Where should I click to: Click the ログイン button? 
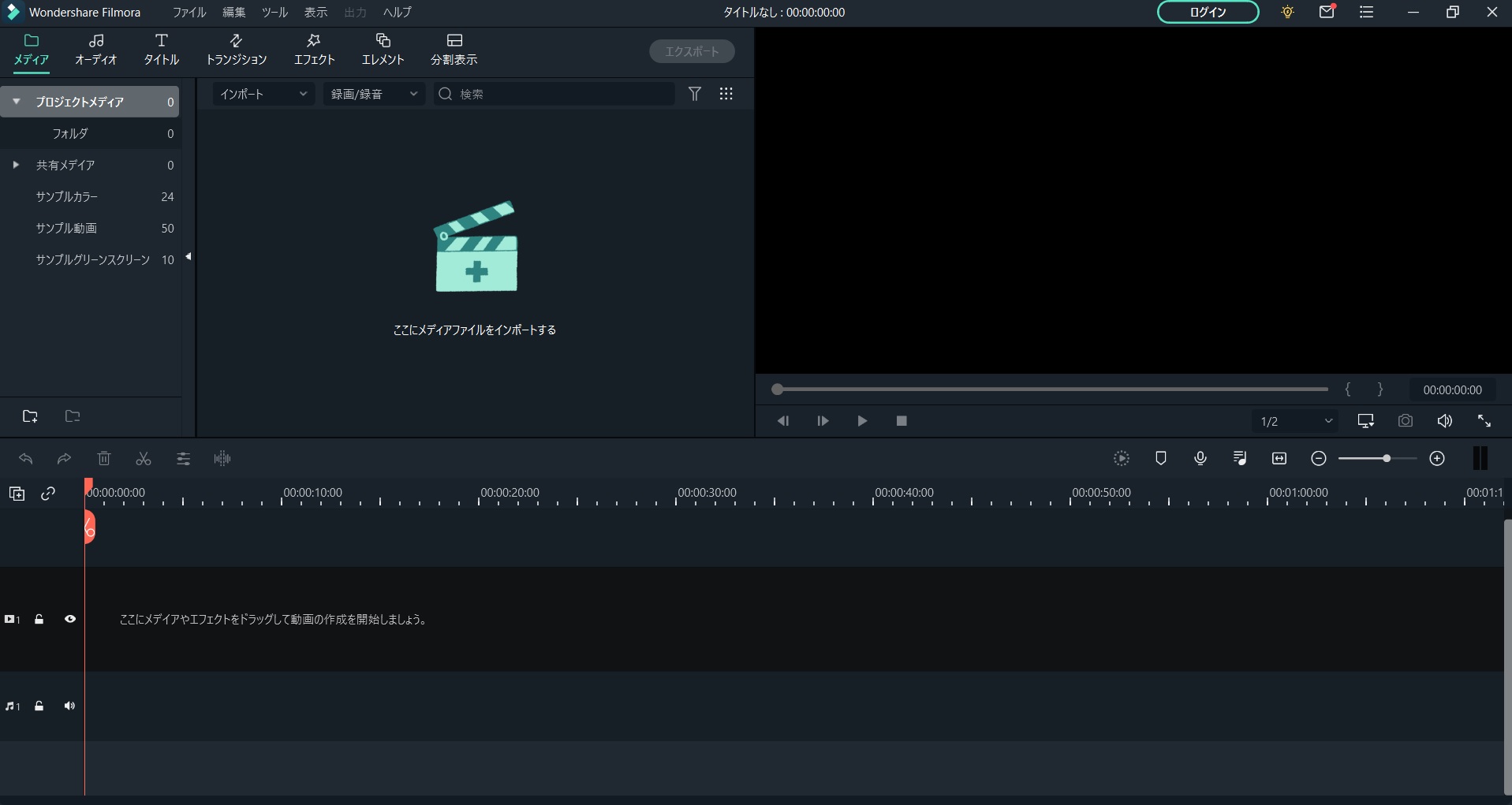click(1207, 12)
